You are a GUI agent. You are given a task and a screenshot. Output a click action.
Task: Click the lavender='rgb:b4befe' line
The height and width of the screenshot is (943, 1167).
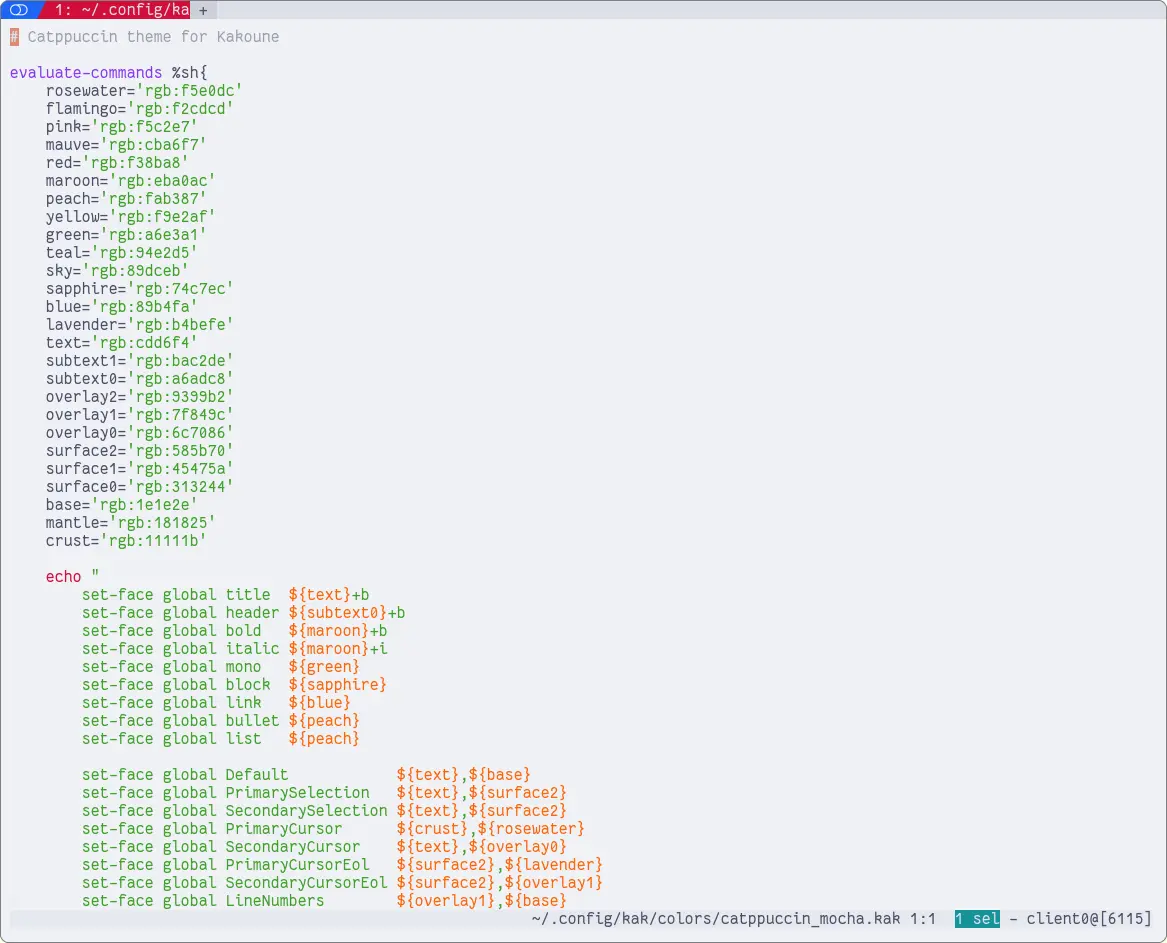[x=139, y=325]
